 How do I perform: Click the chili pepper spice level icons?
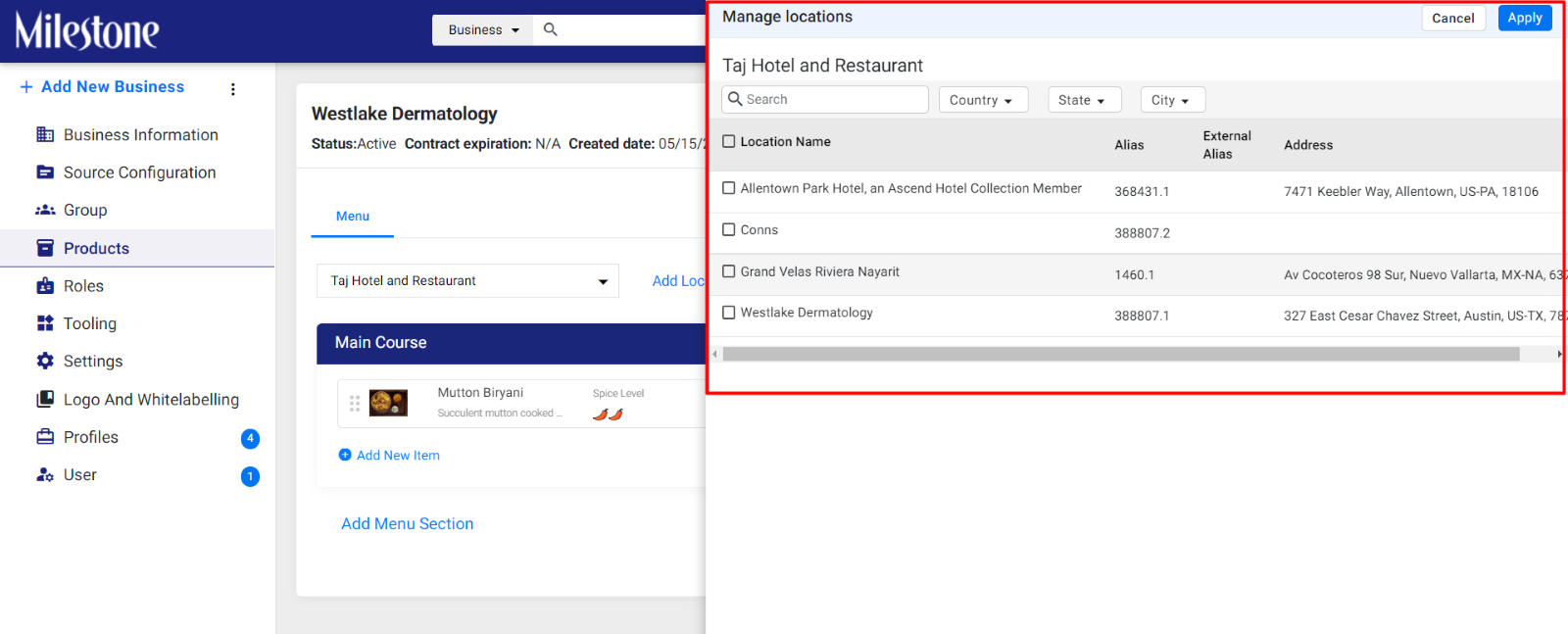coord(608,415)
